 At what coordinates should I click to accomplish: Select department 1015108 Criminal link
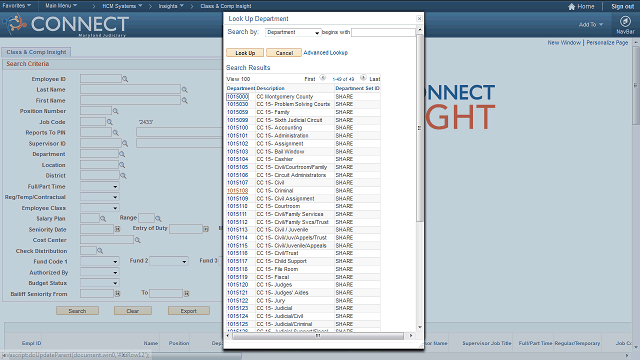click(238, 191)
